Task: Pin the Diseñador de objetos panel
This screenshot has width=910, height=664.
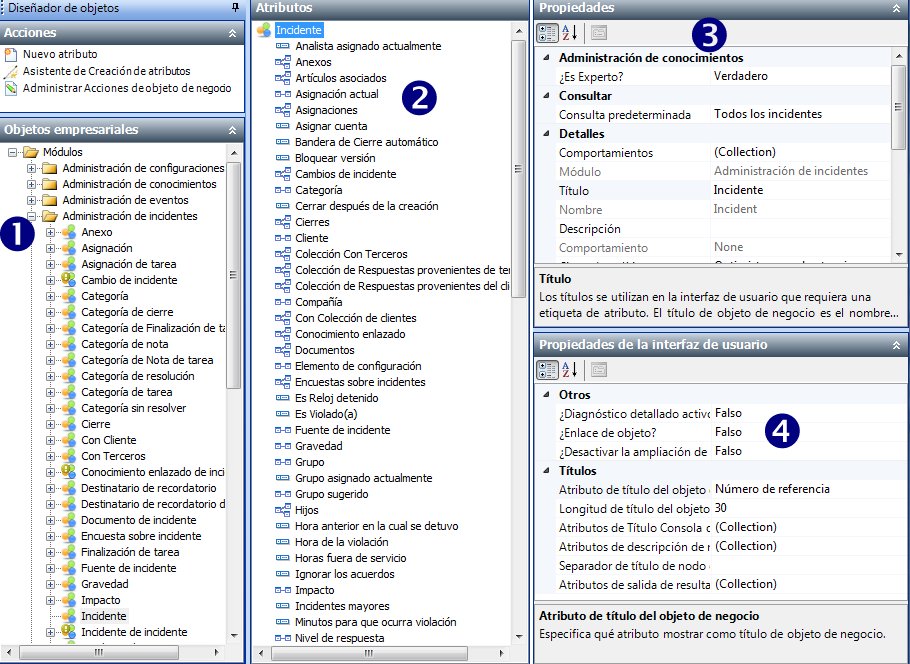Action: (235, 8)
